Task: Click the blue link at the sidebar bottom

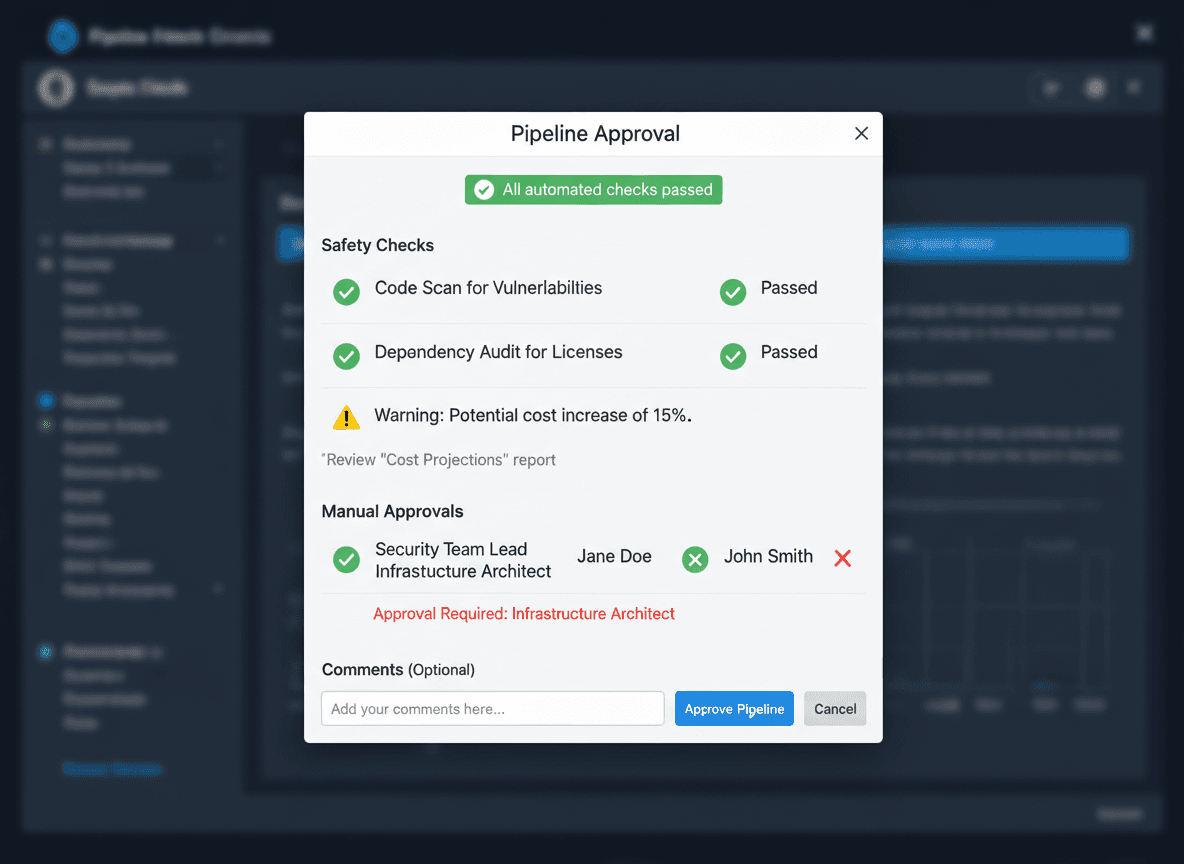Action: [x=112, y=768]
